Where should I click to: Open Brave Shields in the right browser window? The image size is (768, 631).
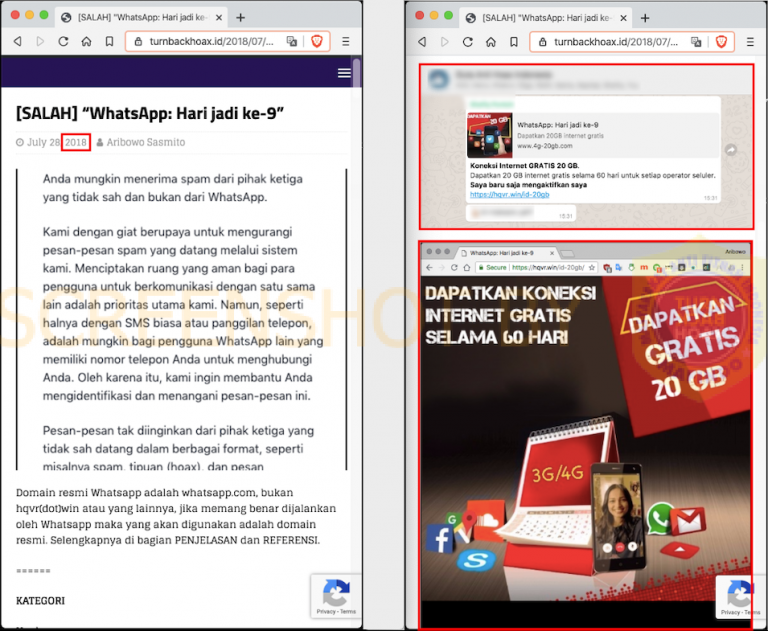coord(721,42)
